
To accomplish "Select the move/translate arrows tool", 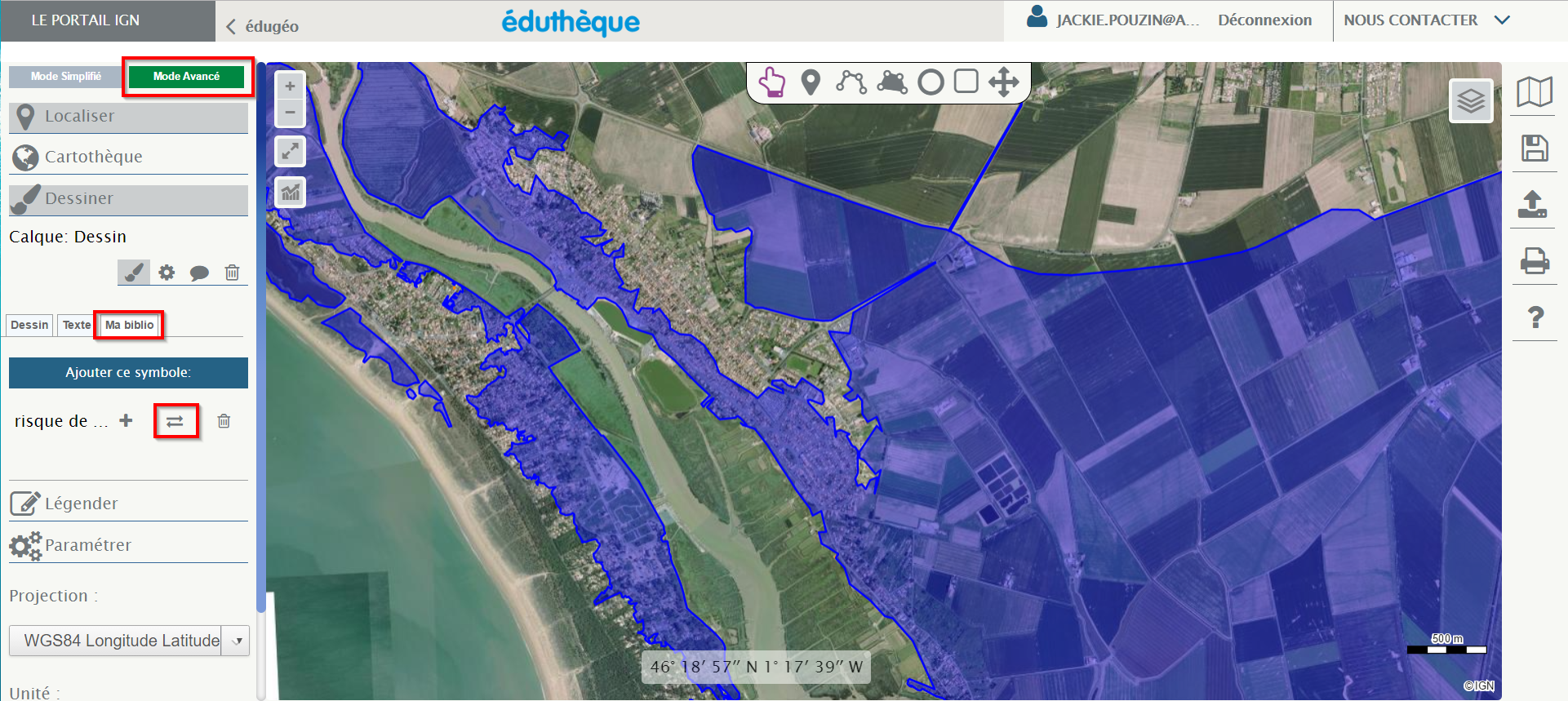I will 1003,82.
